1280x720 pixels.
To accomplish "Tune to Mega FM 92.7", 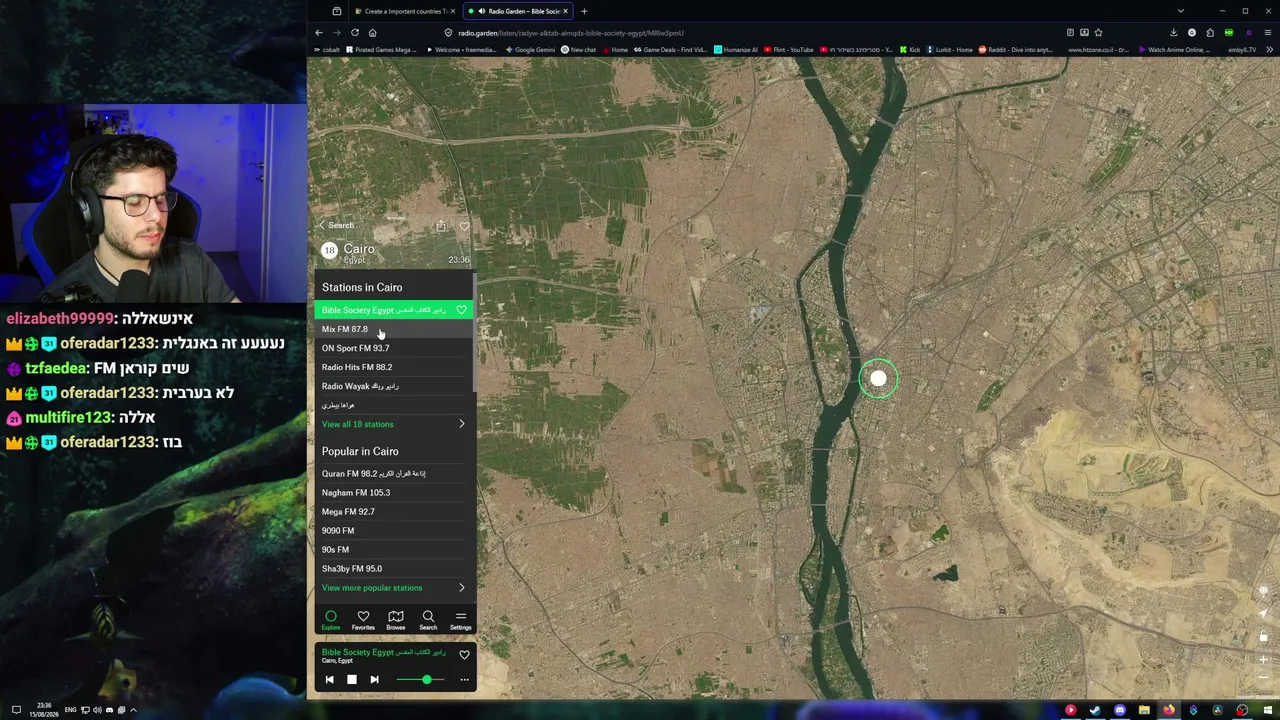I will [x=394, y=512].
